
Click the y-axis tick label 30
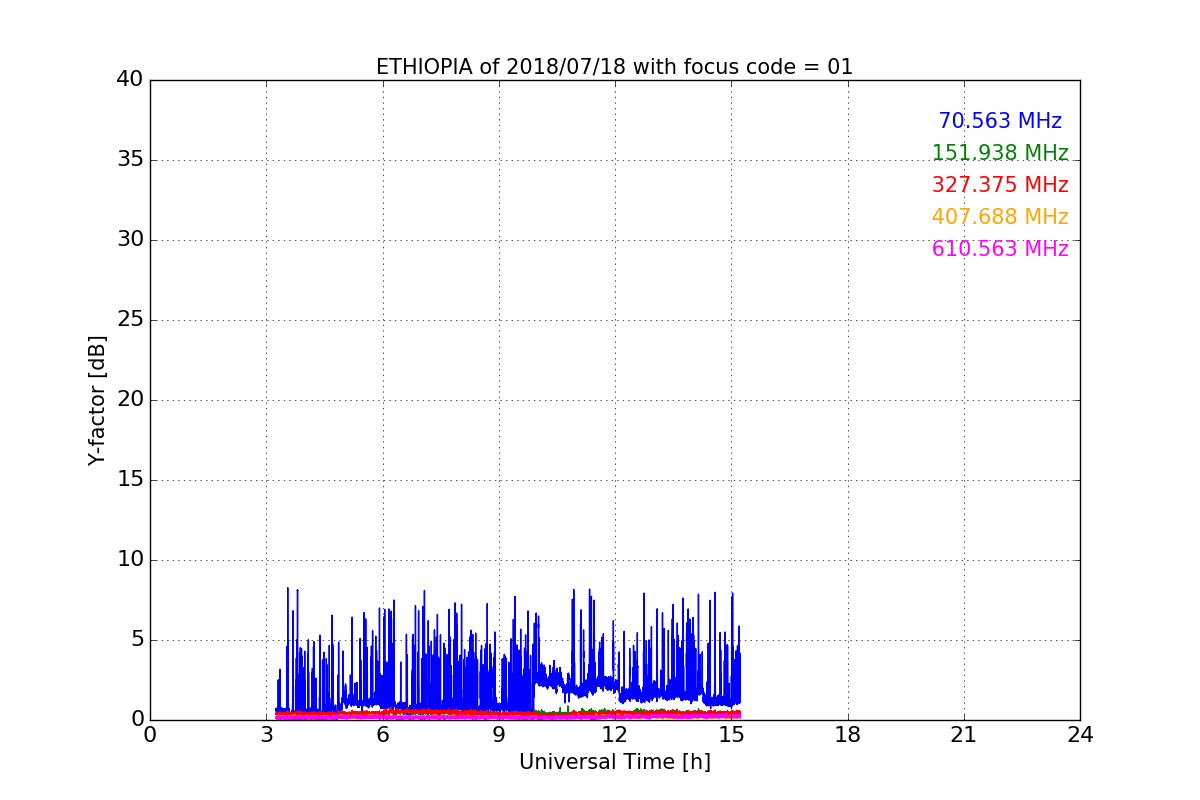[x=130, y=240]
